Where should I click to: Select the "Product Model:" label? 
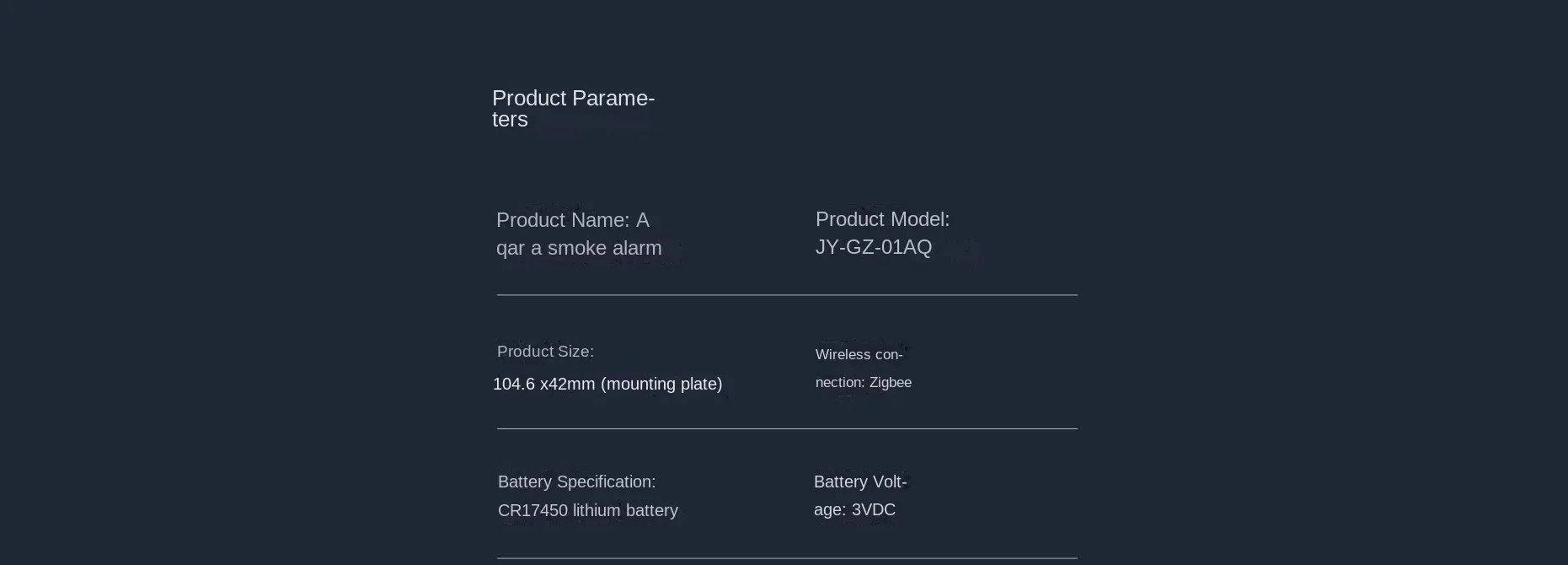(x=882, y=219)
